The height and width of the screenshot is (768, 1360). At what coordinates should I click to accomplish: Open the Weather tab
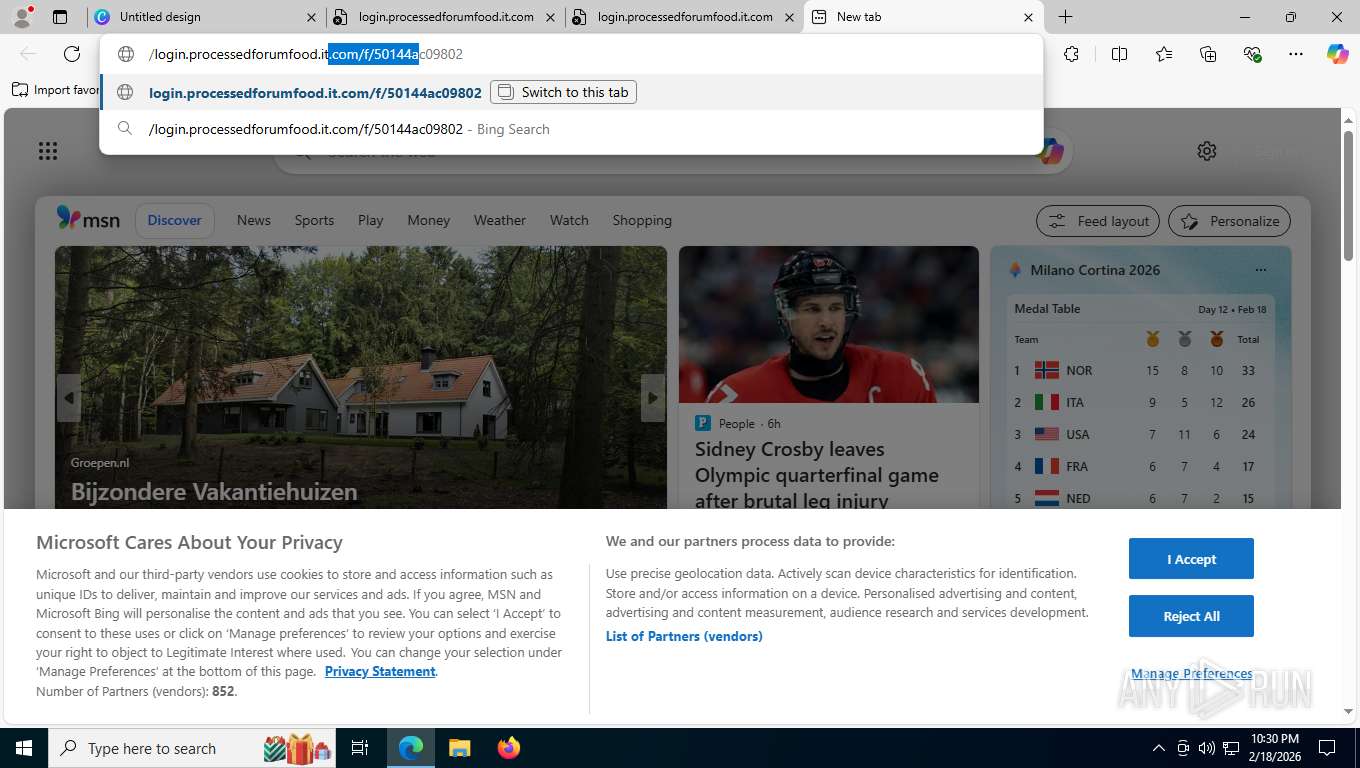coord(500,220)
